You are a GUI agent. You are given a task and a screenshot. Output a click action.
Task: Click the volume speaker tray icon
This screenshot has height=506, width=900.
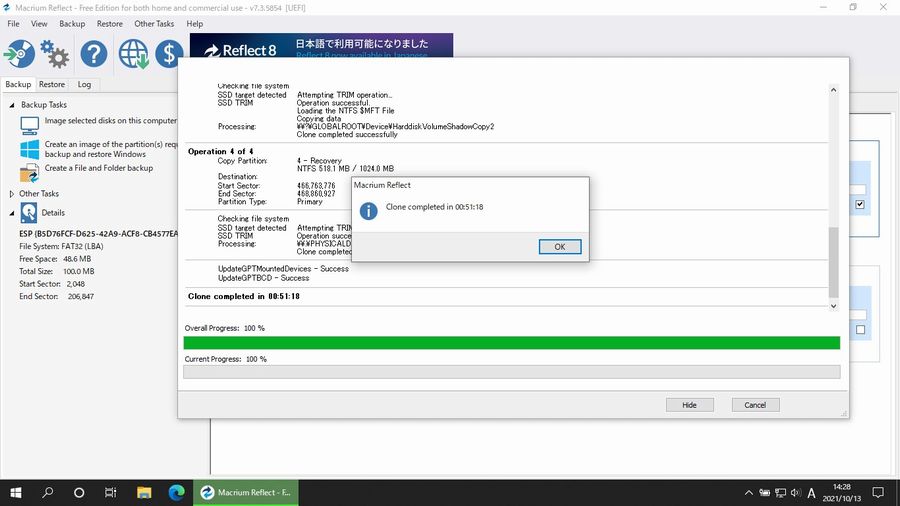(x=796, y=493)
